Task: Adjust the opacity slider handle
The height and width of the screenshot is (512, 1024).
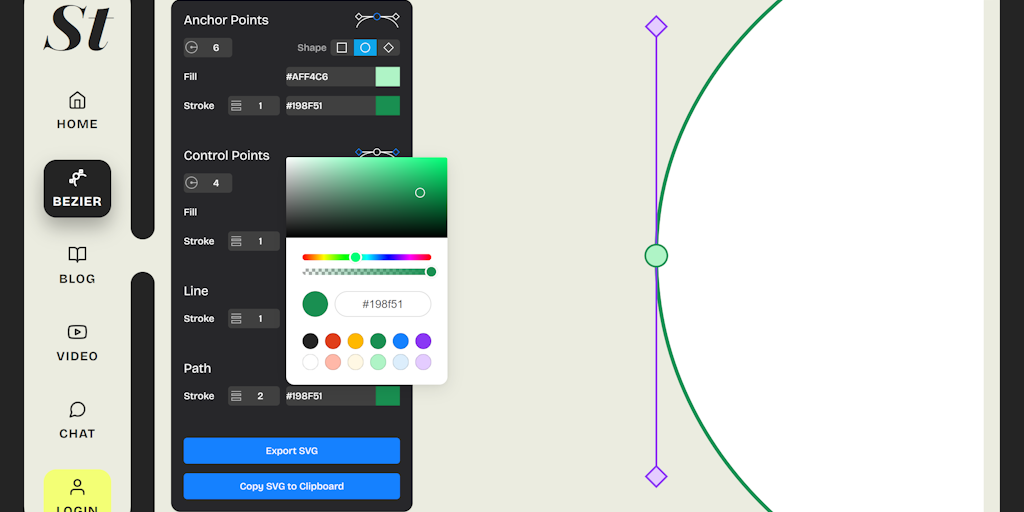Action: click(x=431, y=272)
